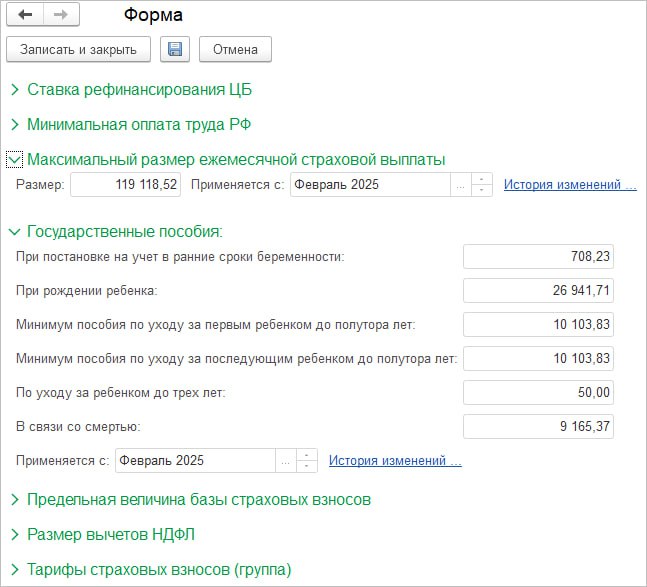Viewport: 647px width, 587px height.
Task: Open История изменений link under Государственные пособия
Action: pos(395,460)
